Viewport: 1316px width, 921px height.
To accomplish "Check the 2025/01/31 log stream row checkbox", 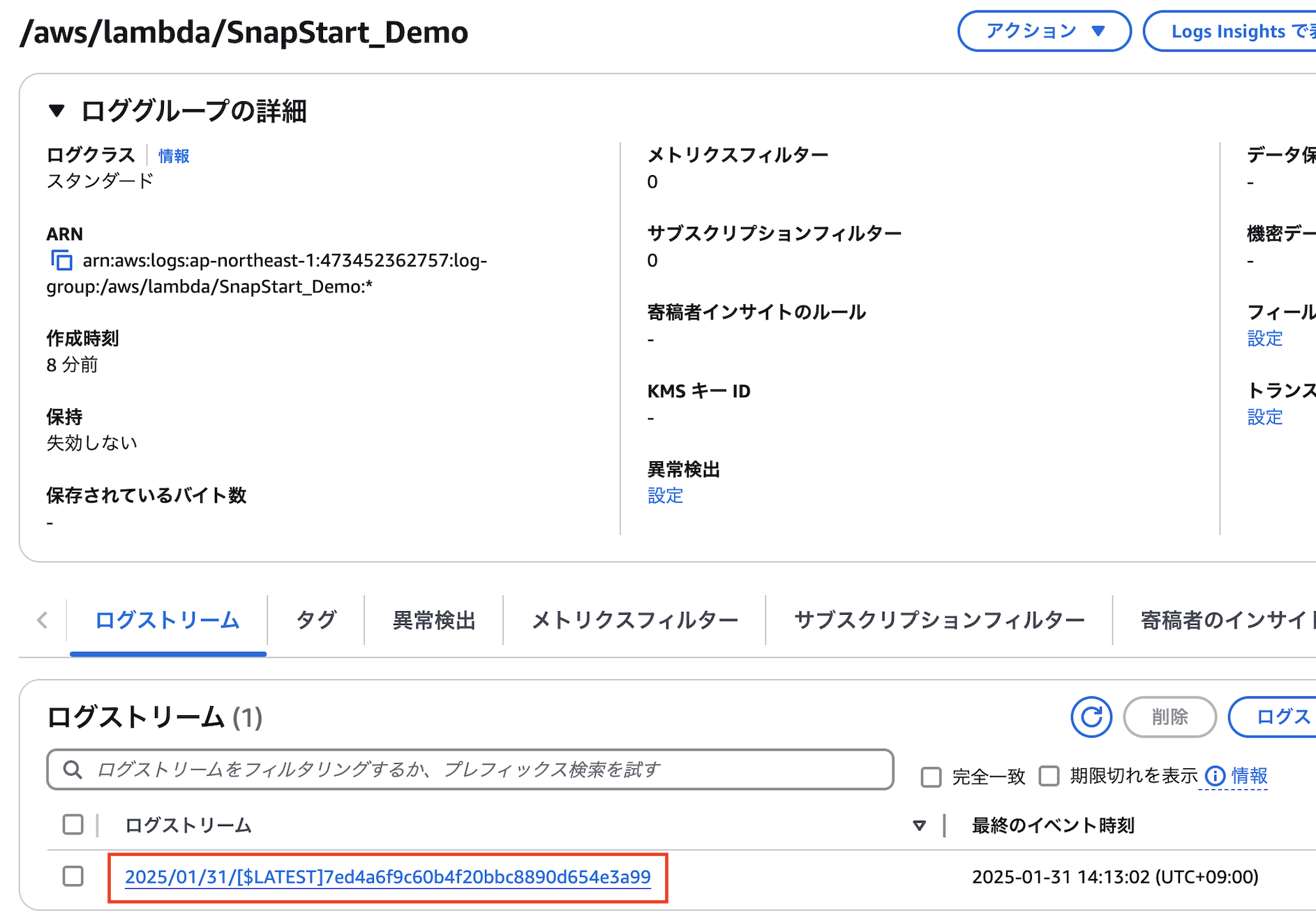I will (73, 876).
